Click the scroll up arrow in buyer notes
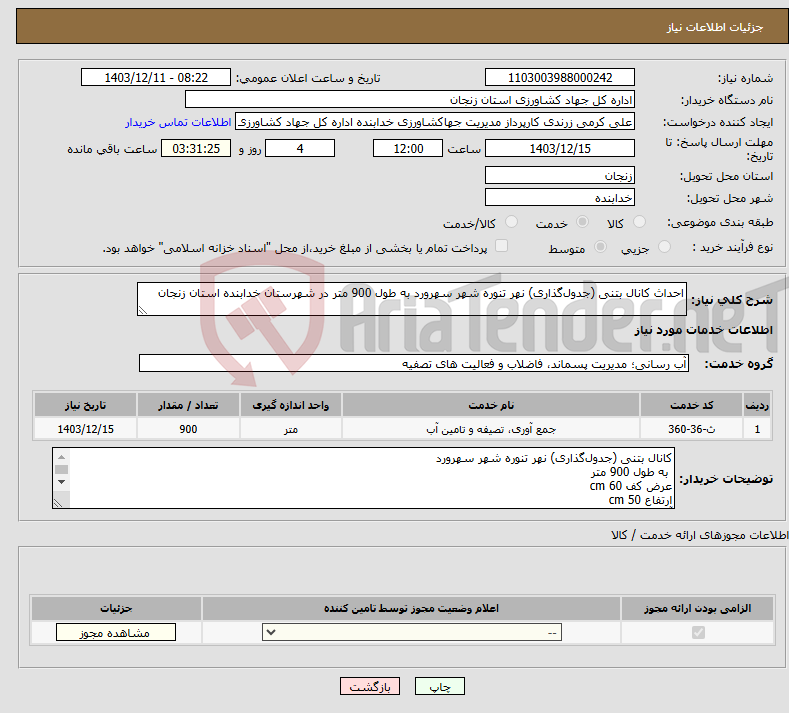Screen dimensions: 789x713 click(61, 457)
